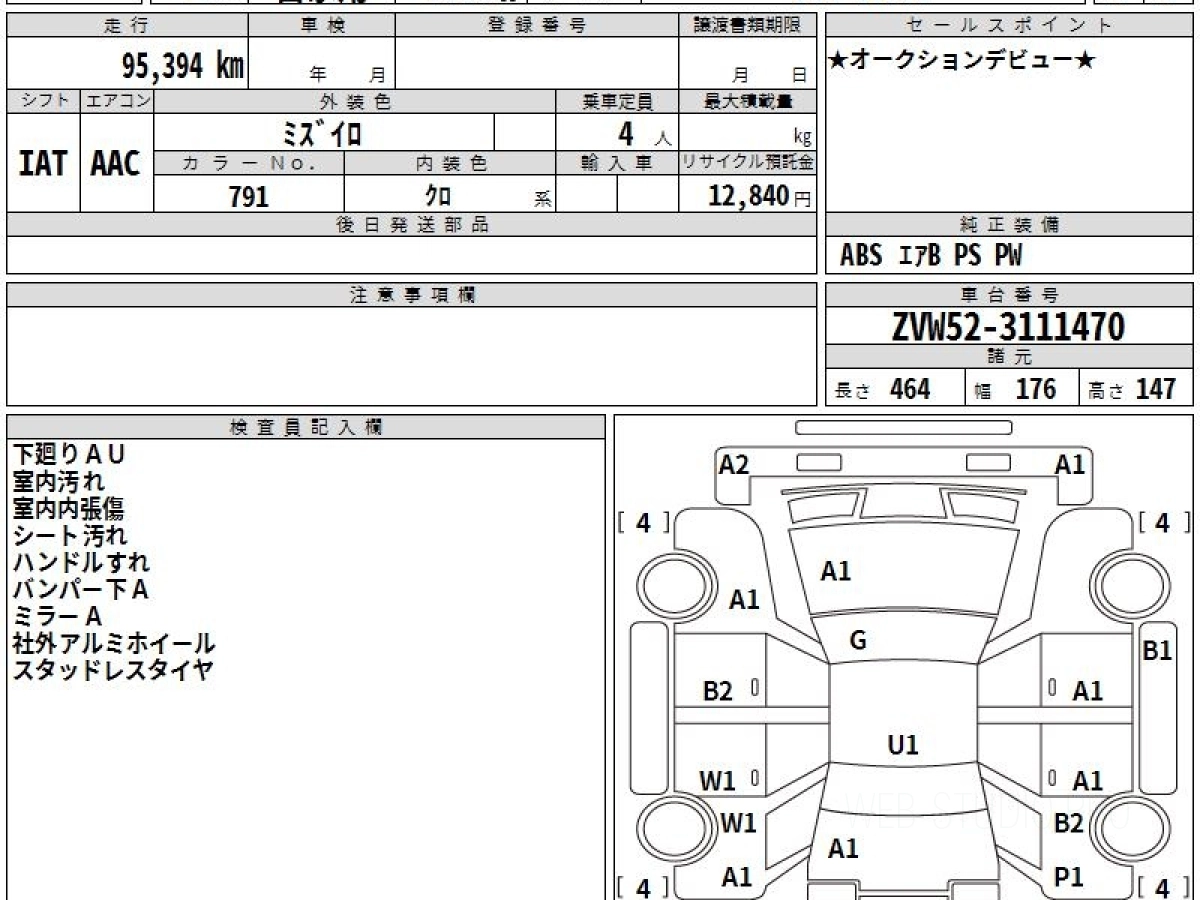Click the 12,840円 recycle deposit amount

[760, 196]
